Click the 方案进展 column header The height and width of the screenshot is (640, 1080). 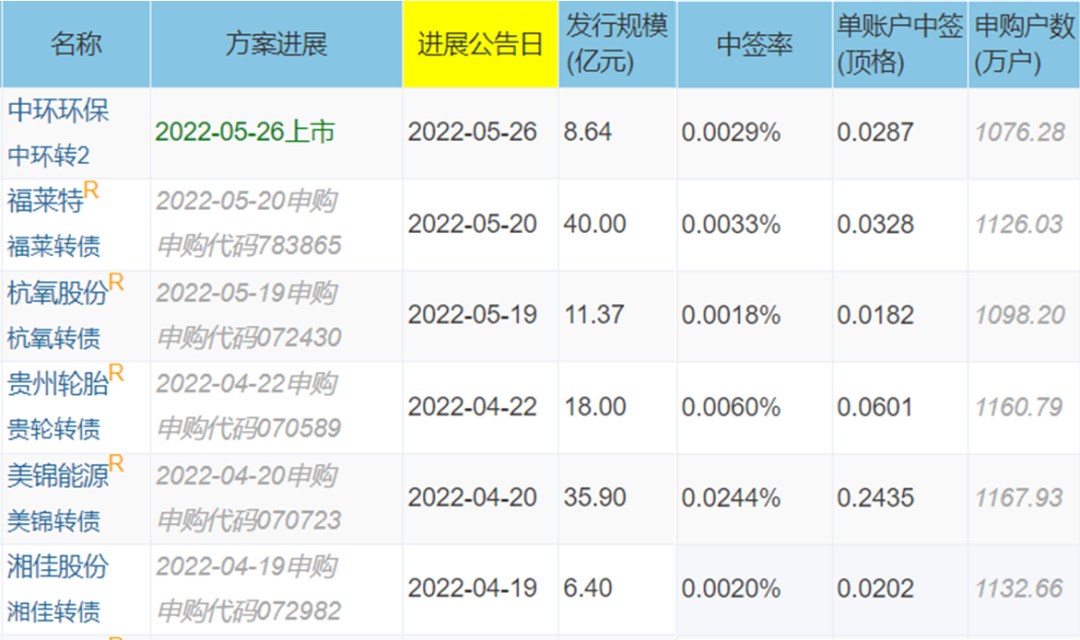(x=276, y=45)
